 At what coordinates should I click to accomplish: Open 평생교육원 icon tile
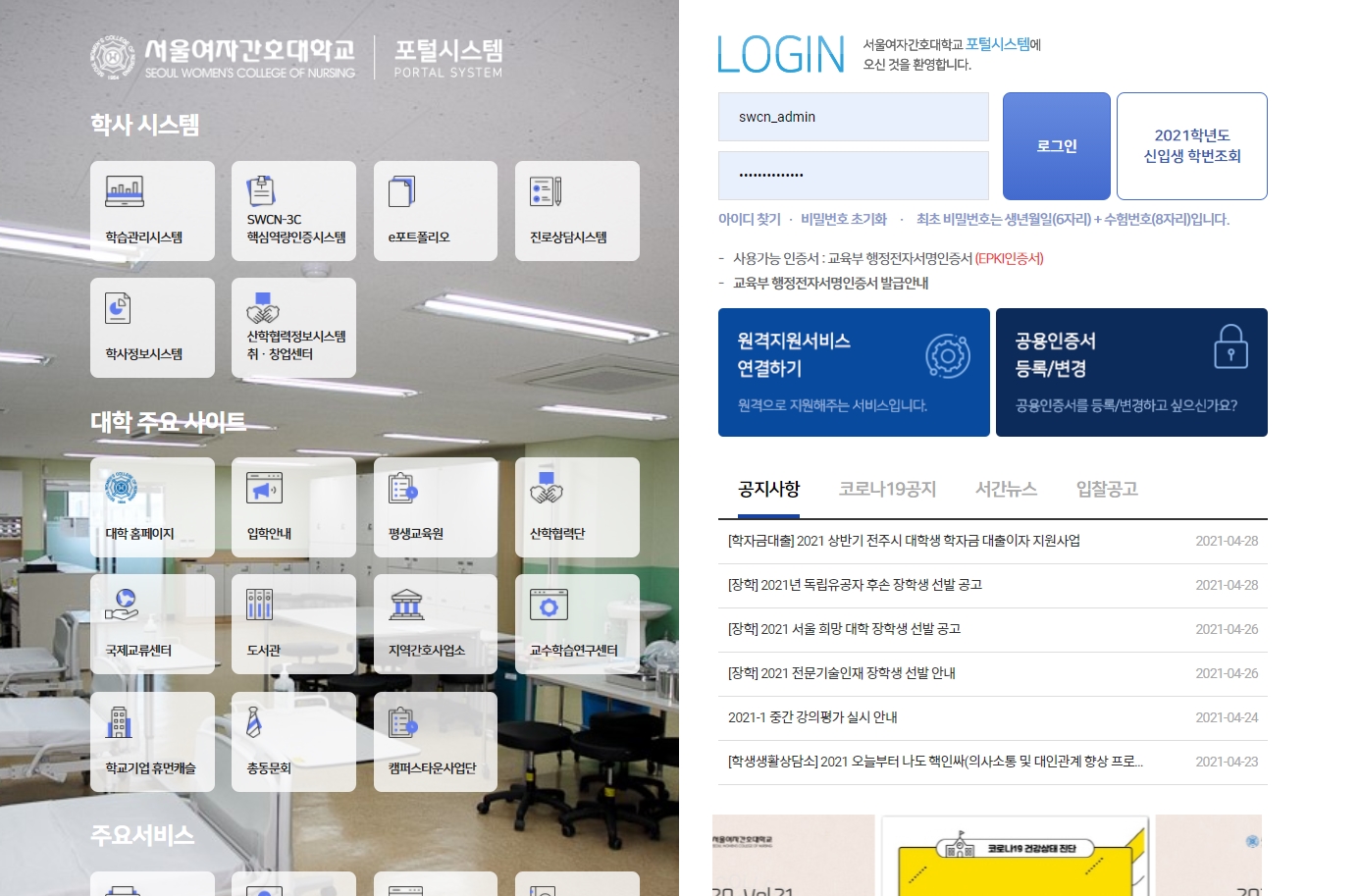436,507
